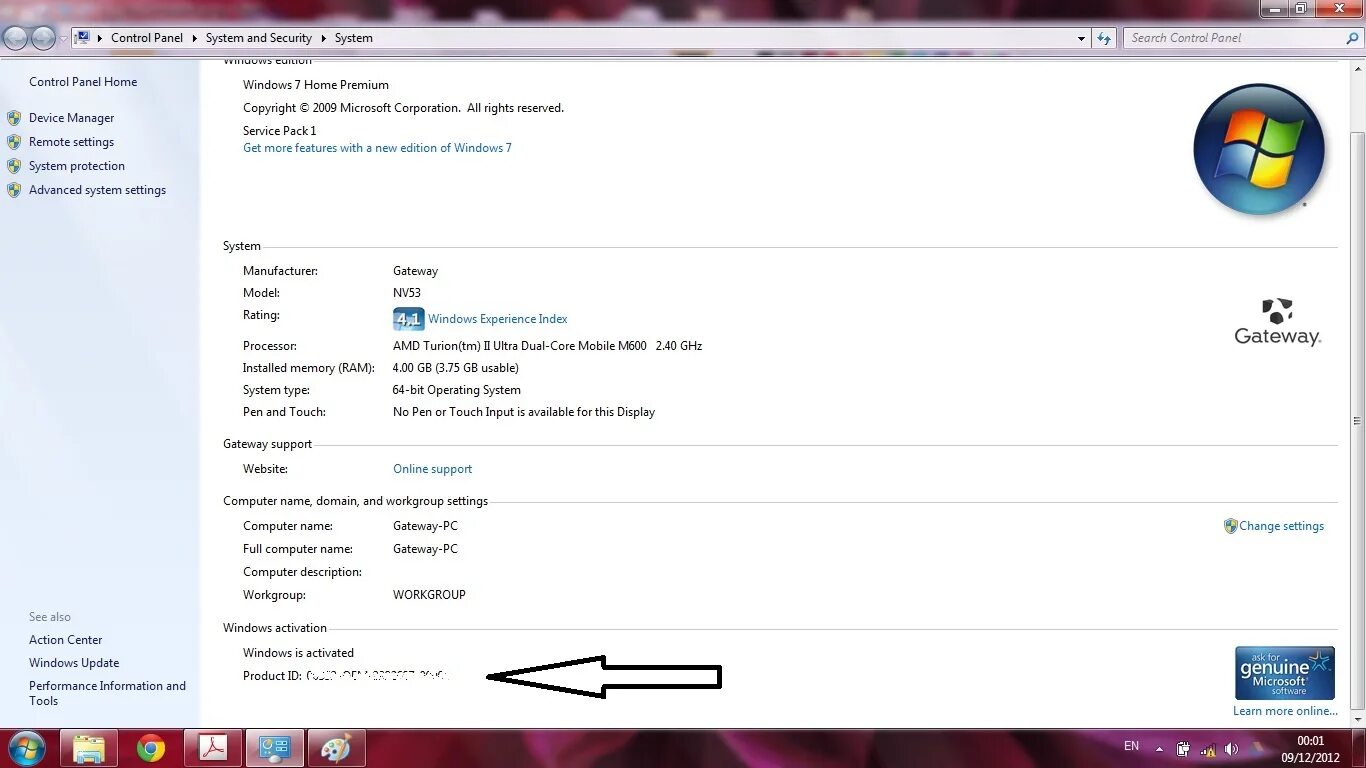Click the 4.1 rating badge icon
The height and width of the screenshot is (768, 1366).
click(x=408, y=319)
